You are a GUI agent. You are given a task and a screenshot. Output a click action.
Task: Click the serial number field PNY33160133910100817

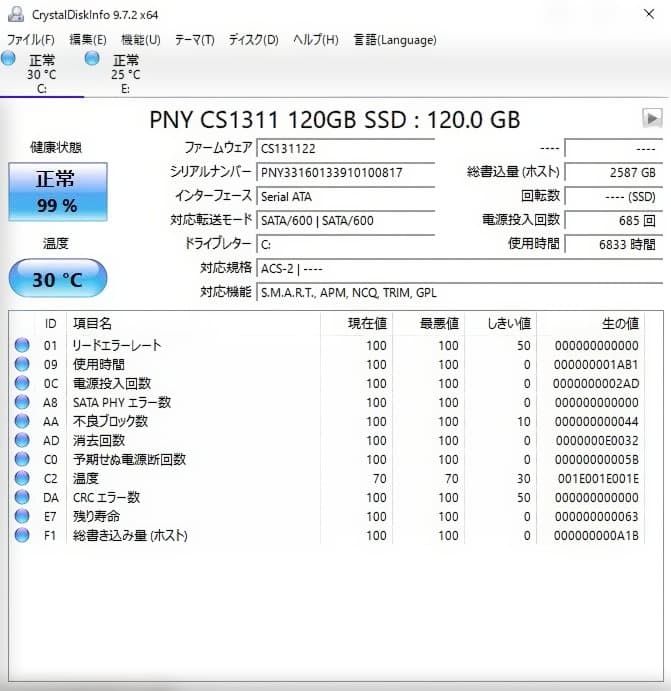(346, 172)
